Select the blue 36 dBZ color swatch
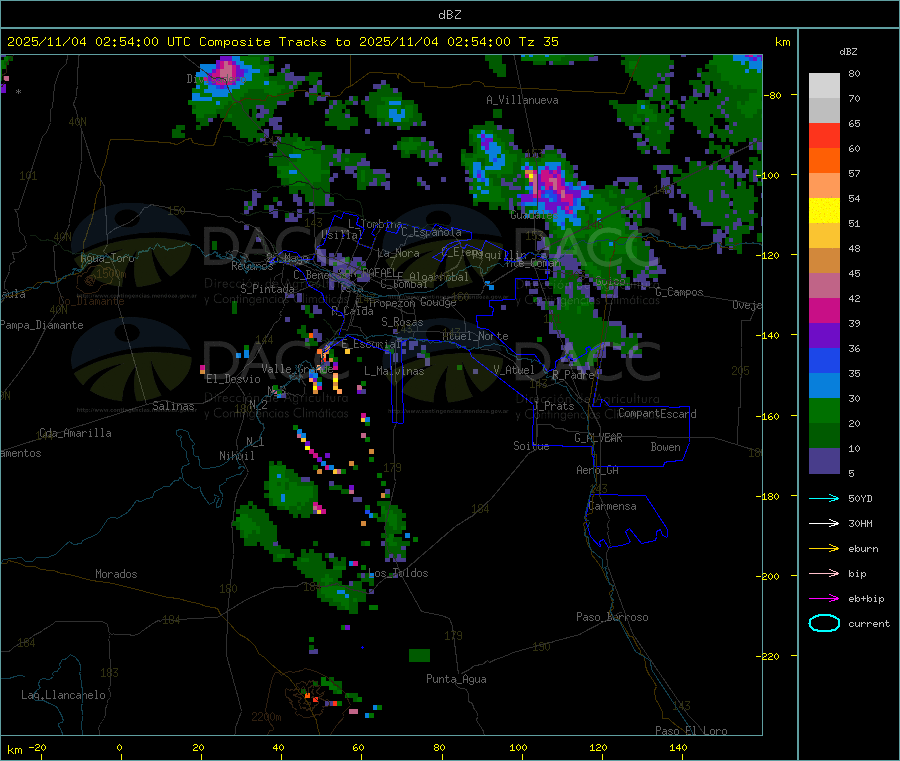 pyautogui.click(x=824, y=360)
